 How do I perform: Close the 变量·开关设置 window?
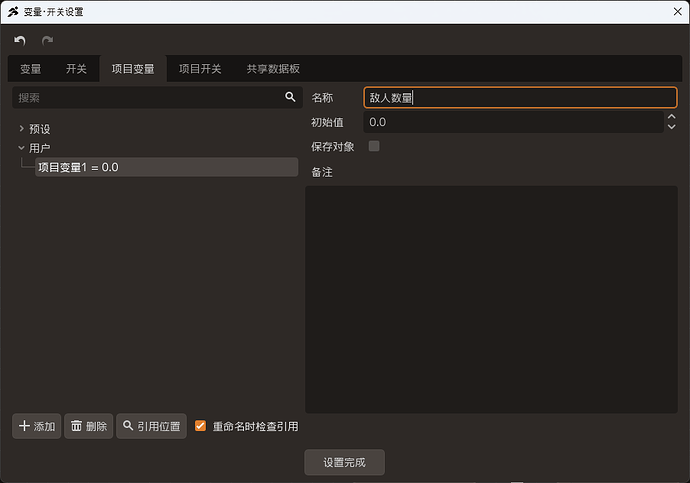pos(678,12)
